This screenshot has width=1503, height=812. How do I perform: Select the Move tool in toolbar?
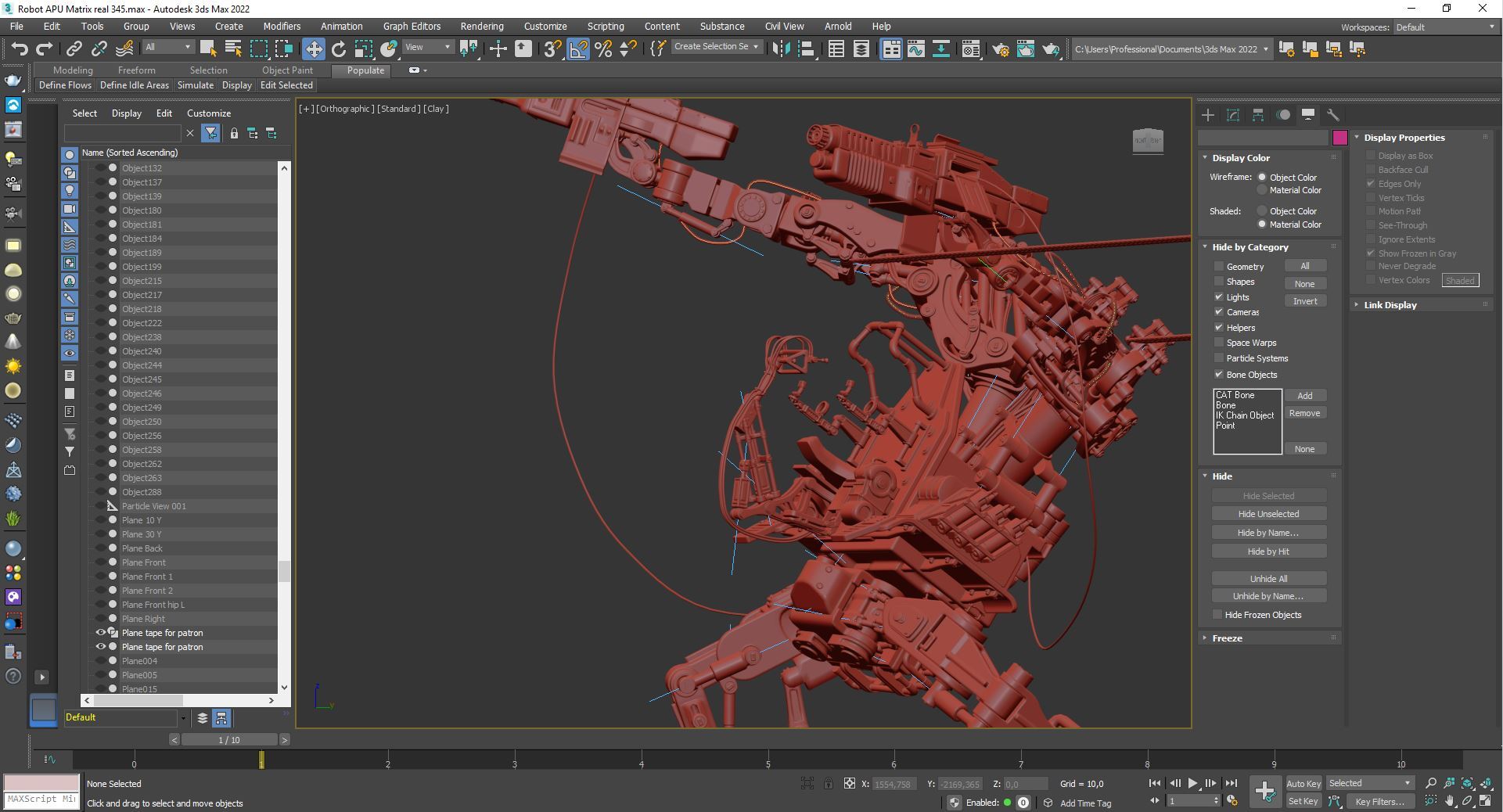pos(313,49)
